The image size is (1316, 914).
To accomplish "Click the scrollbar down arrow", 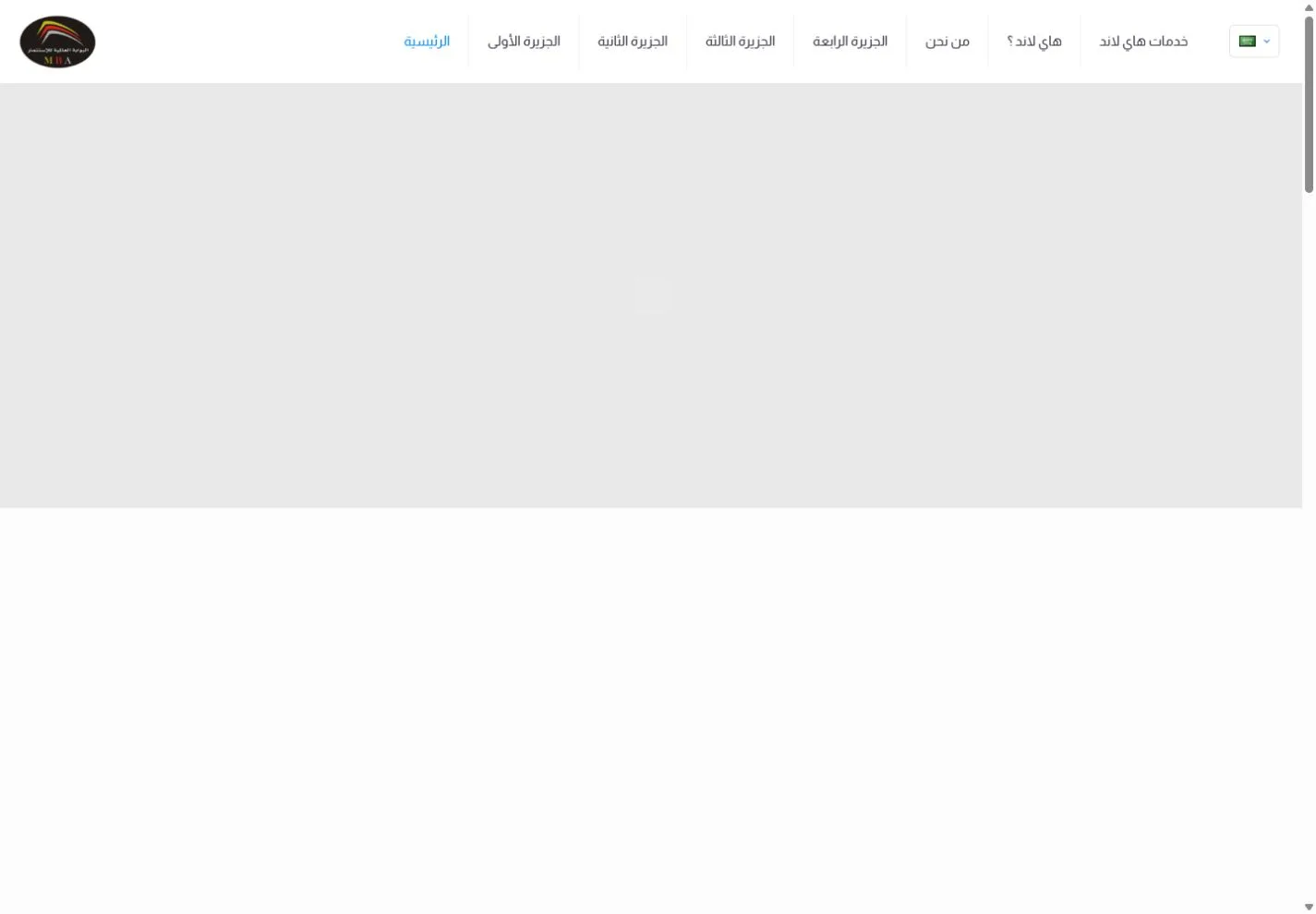I will (x=1309, y=907).
